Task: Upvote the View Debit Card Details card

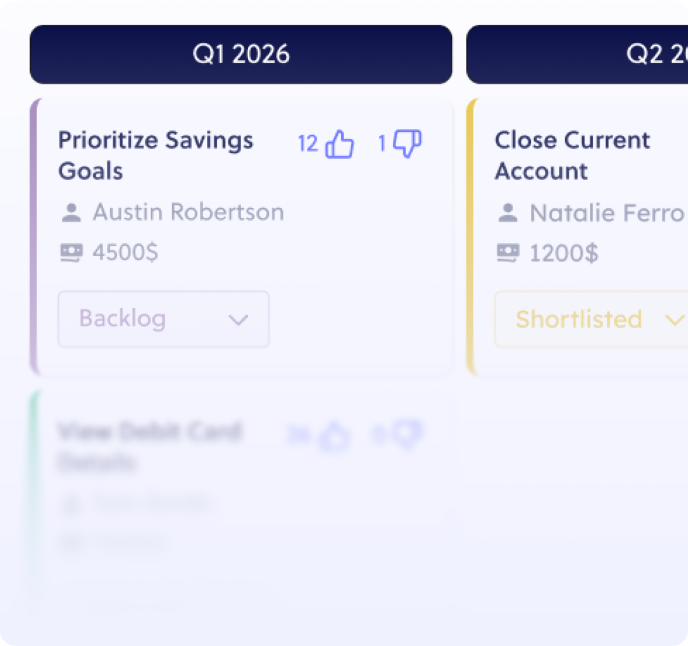Action: coord(334,436)
